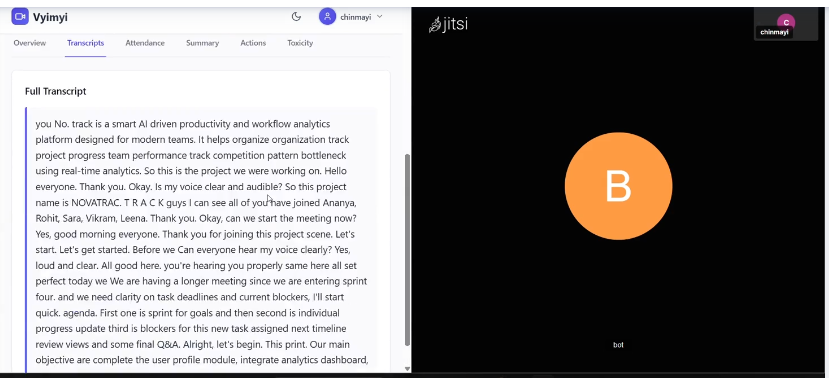Screen dimensions: 829x378
Task: Click the transcript panel scrollbar thumb
Action: [407, 250]
